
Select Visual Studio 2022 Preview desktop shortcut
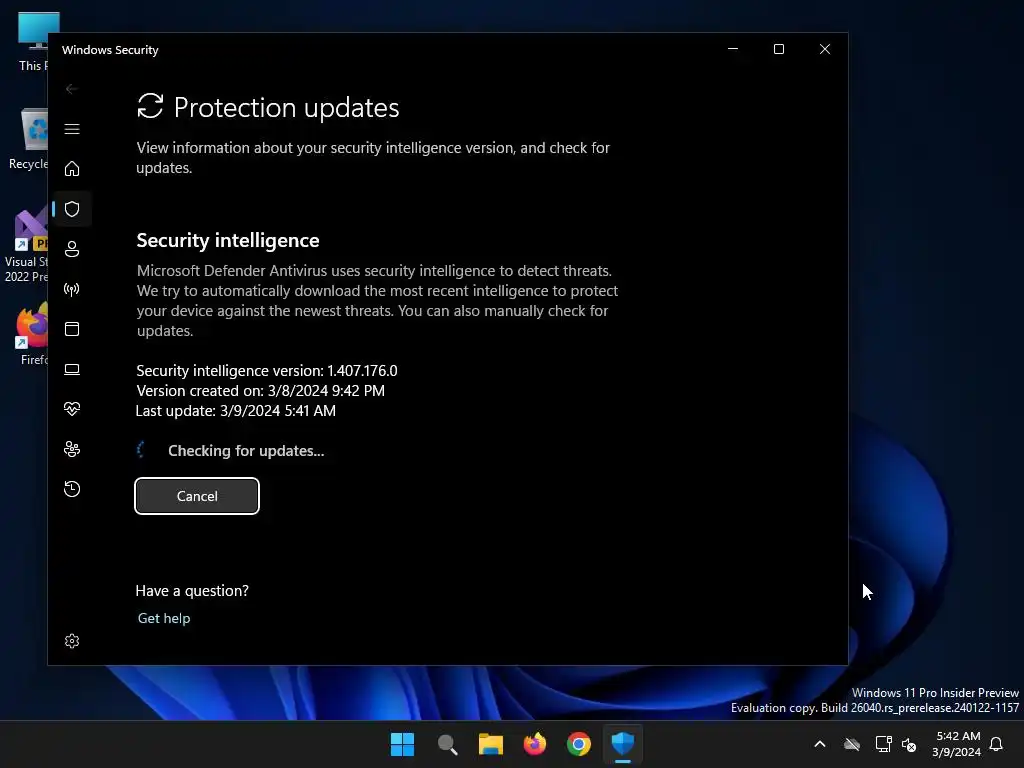click(26, 246)
